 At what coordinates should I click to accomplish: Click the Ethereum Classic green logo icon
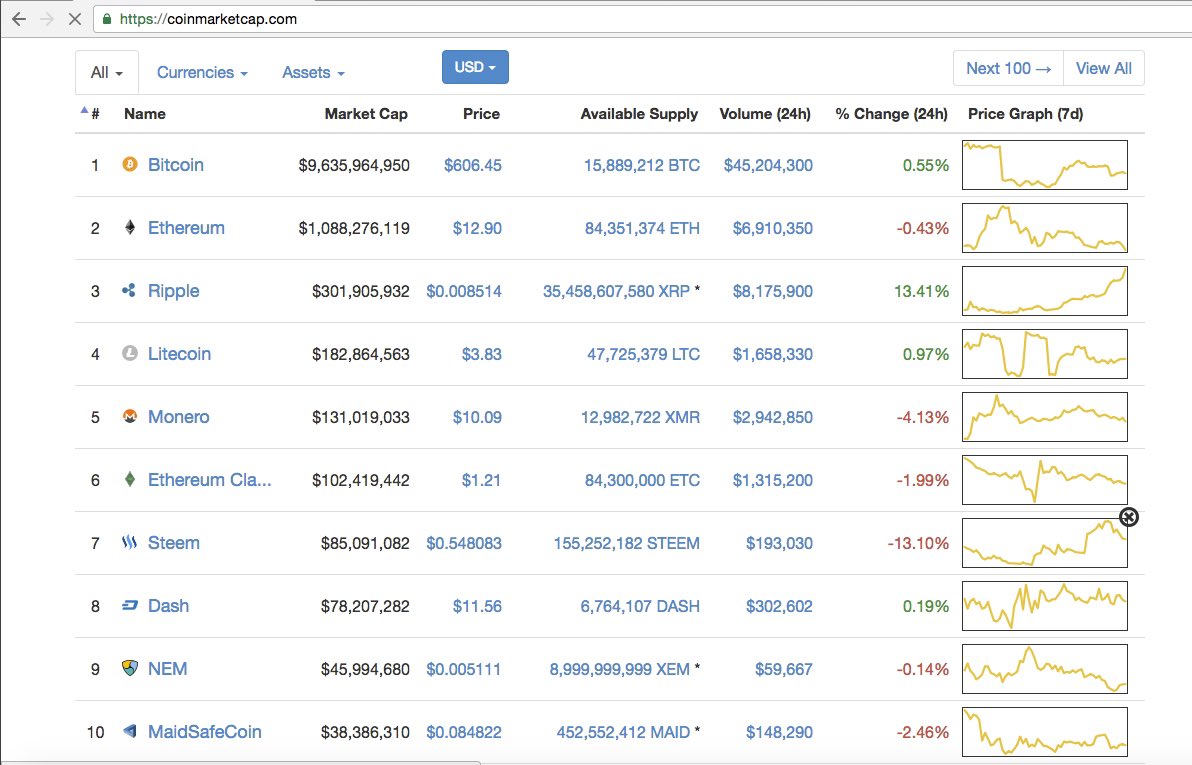tap(130, 480)
